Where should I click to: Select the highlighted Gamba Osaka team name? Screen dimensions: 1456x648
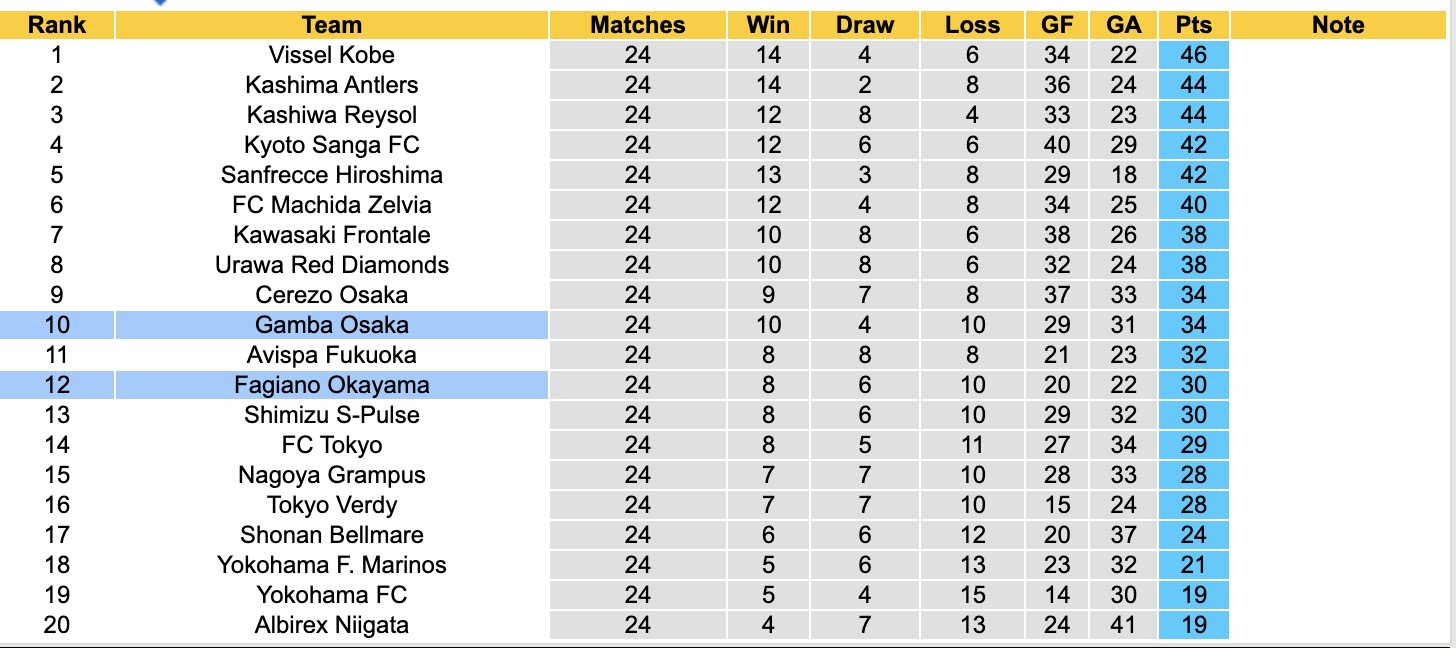[x=331, y=325]
